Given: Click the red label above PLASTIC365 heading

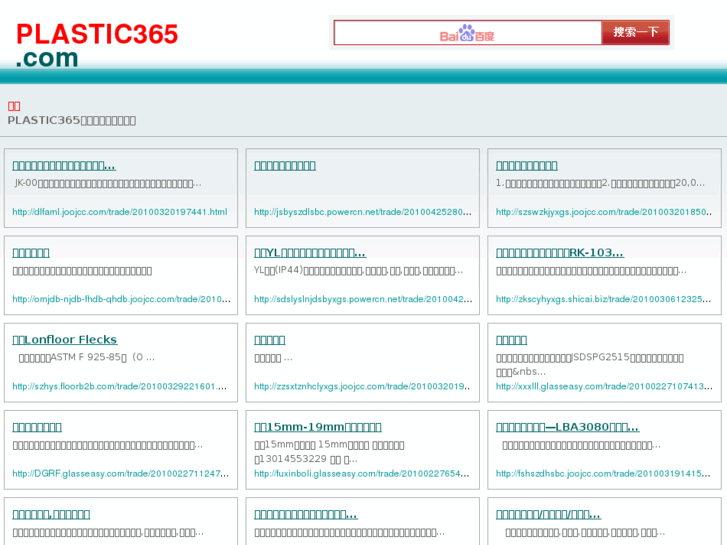Looking at the screenshot, I should click(x=14, y=106).
